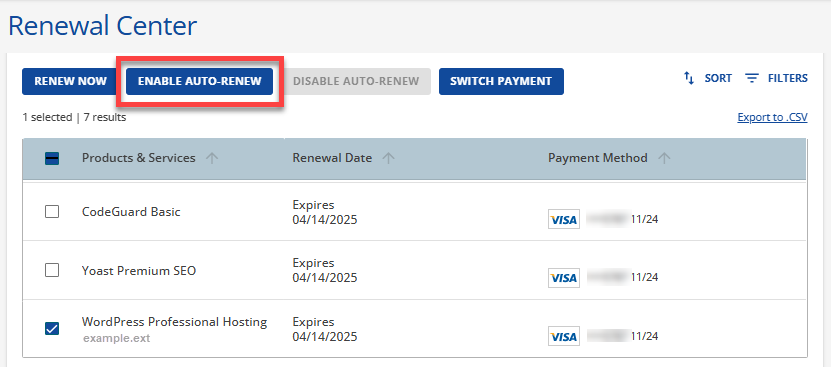831x367 pixels.
Task: Click the Renewal Date column header
Action: [332, 158]
